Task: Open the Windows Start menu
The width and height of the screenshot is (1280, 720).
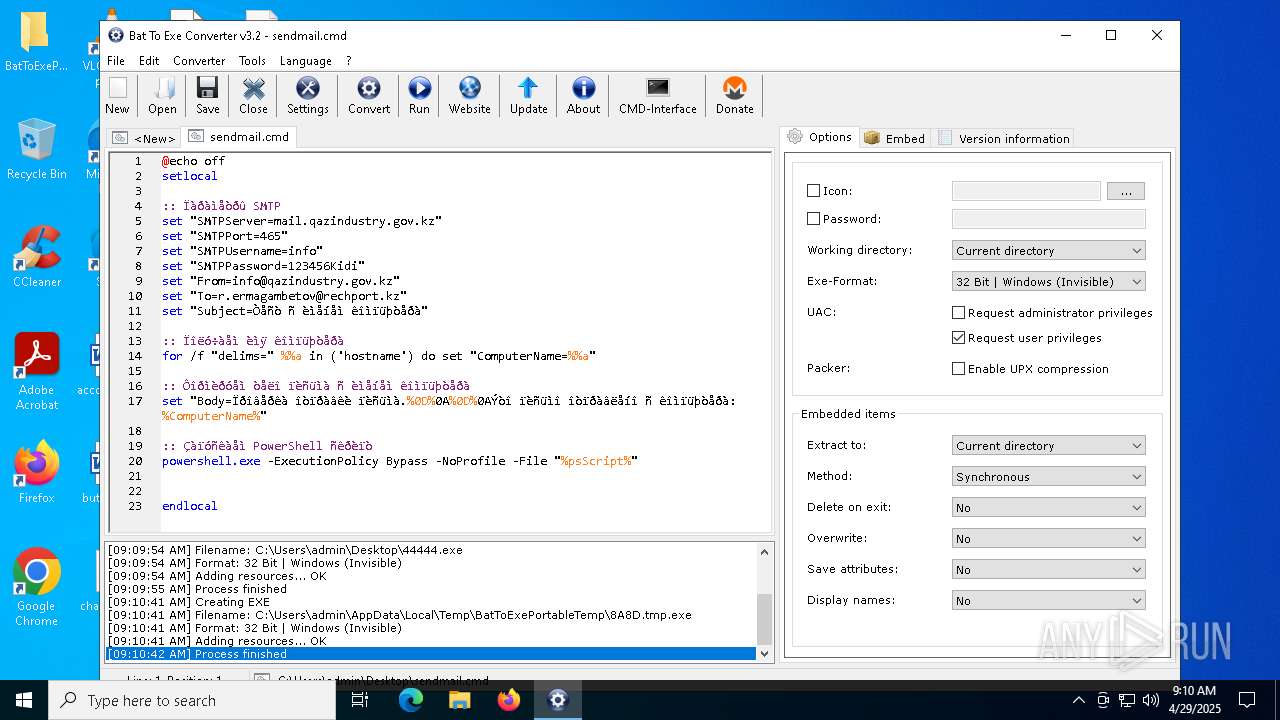Action: point(24,700)
